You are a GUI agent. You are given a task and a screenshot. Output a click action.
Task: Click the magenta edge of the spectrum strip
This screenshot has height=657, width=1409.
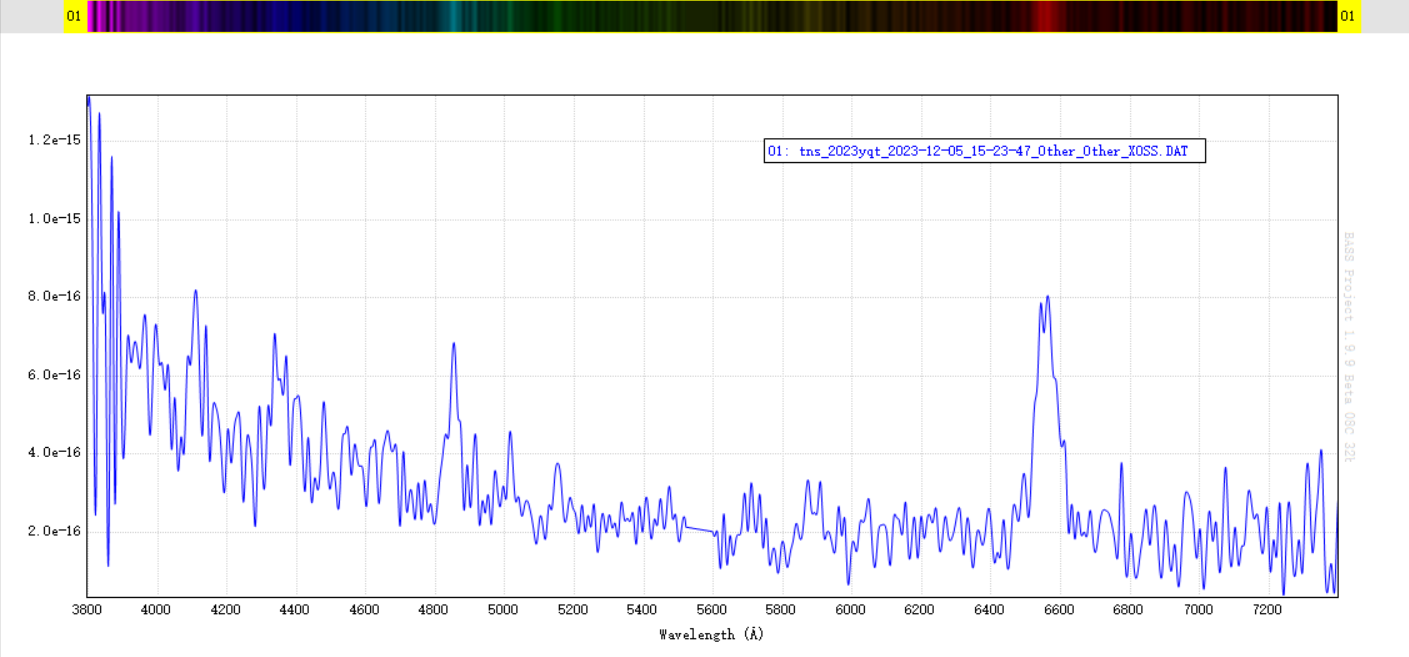(93, 16)
